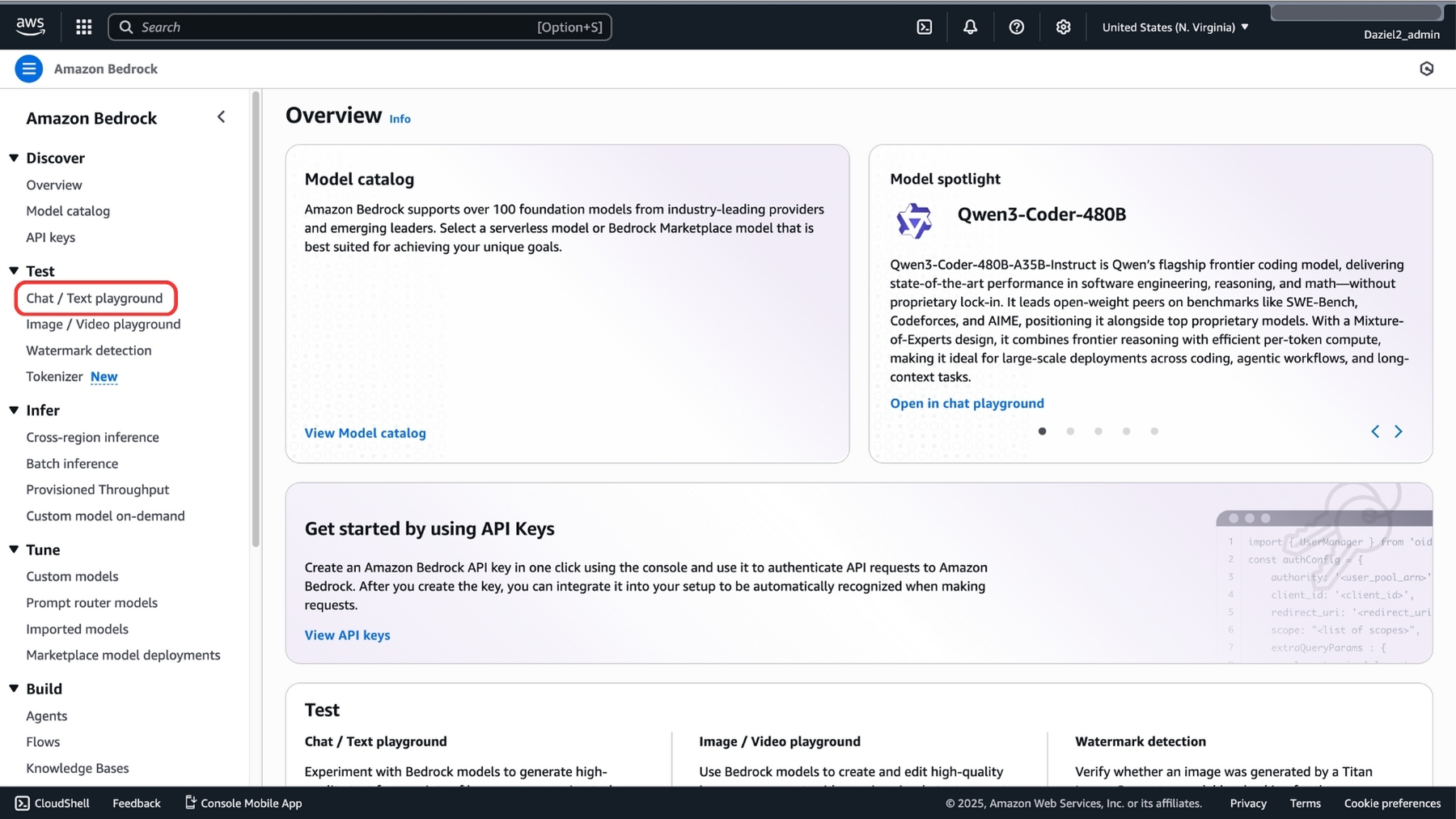Click the AWS logo home icon
Screen dimensions: 1456x819
pos(30,26)
